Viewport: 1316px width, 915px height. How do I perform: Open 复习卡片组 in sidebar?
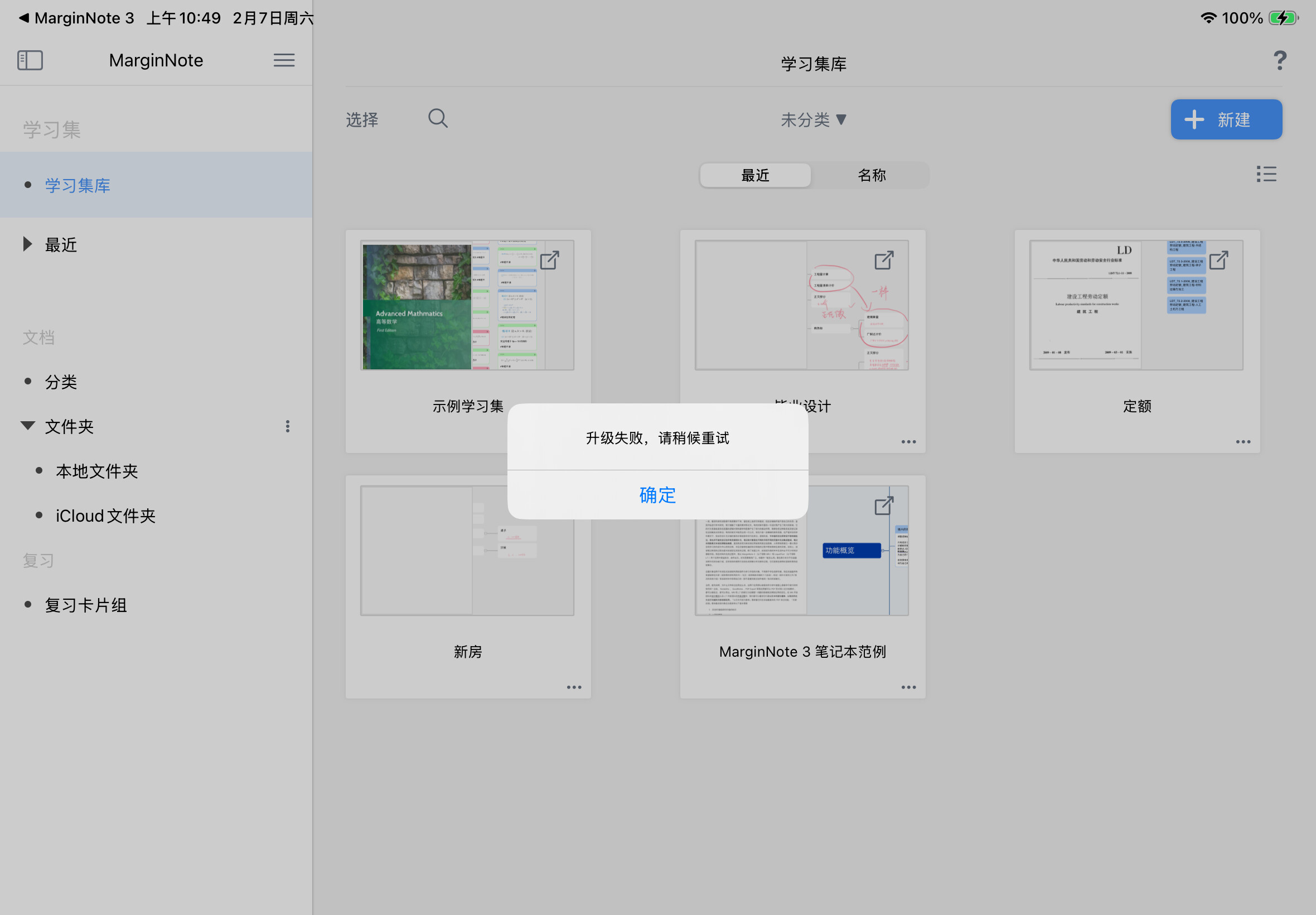coord(86,605)
